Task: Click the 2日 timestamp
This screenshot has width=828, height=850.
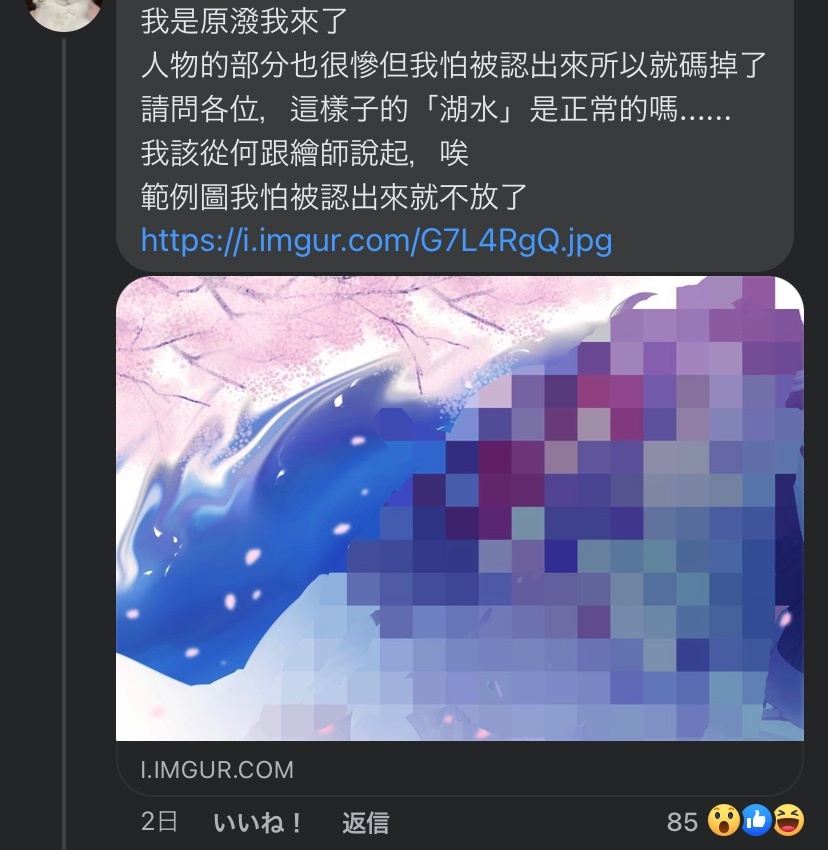Action: [x=159, y=822]
